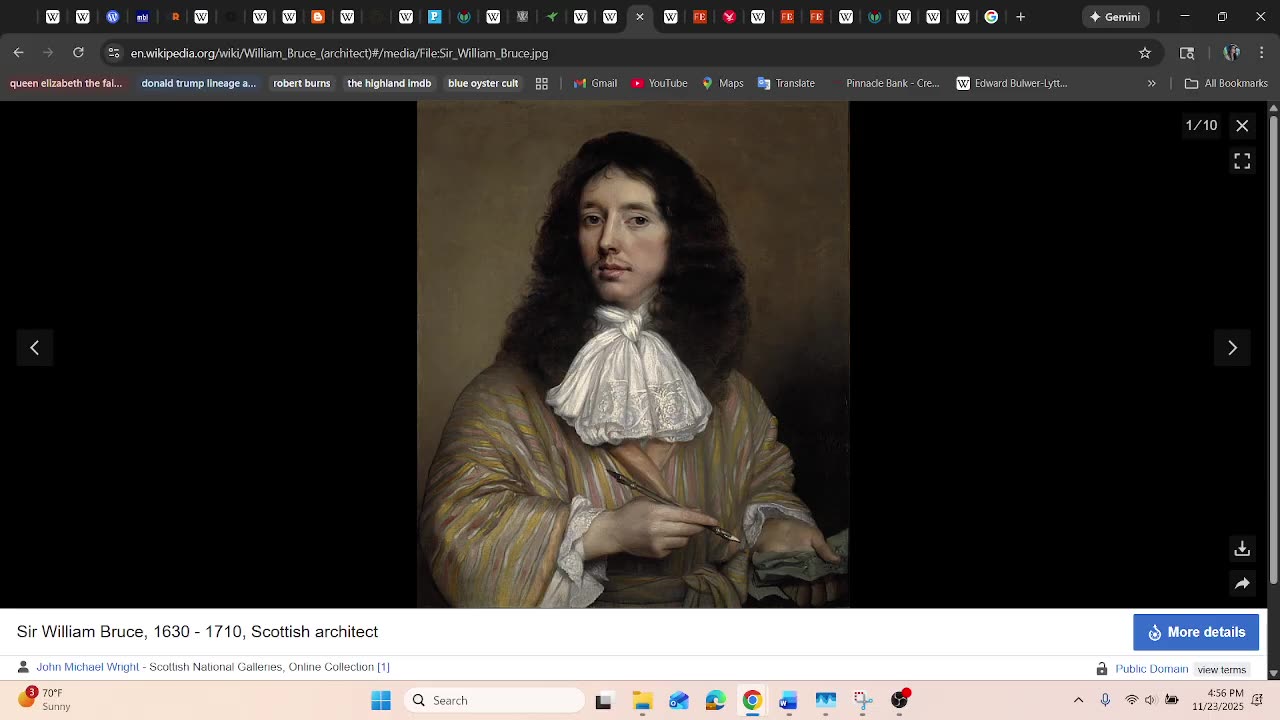The image size is (1280, 720).
Task: Open Snipping Tool from taskbar
Action: (863, 701)
